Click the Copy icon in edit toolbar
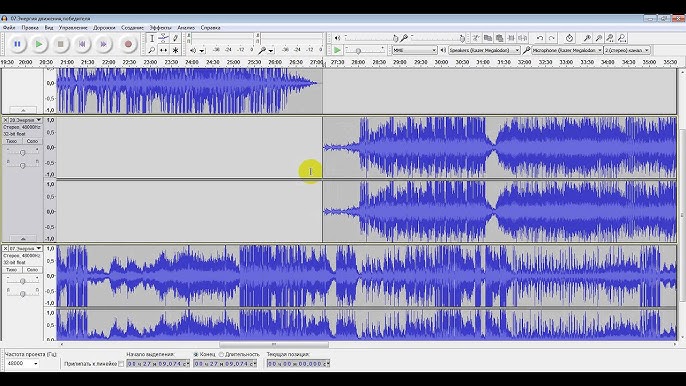 [487, 39]
